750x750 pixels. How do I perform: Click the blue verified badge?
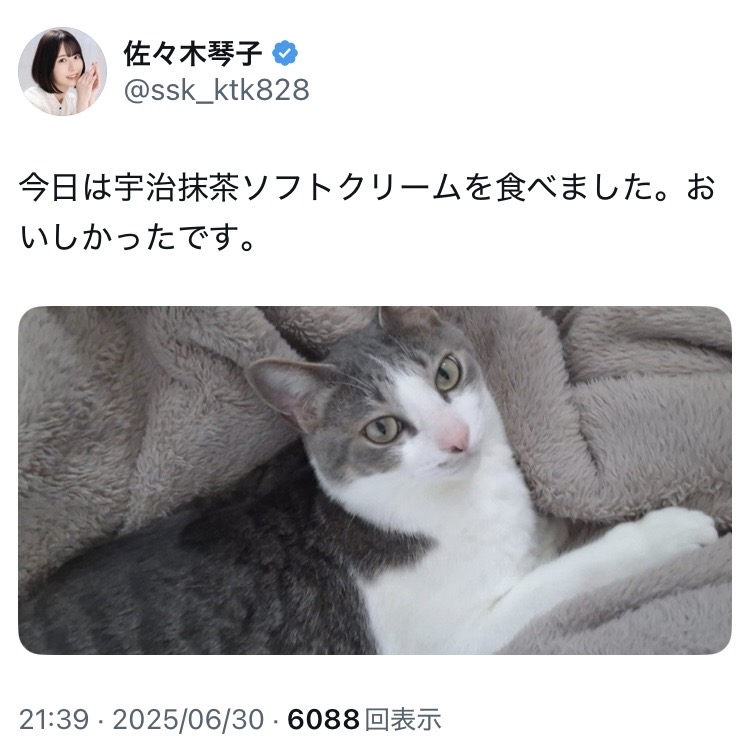point(285,53)
